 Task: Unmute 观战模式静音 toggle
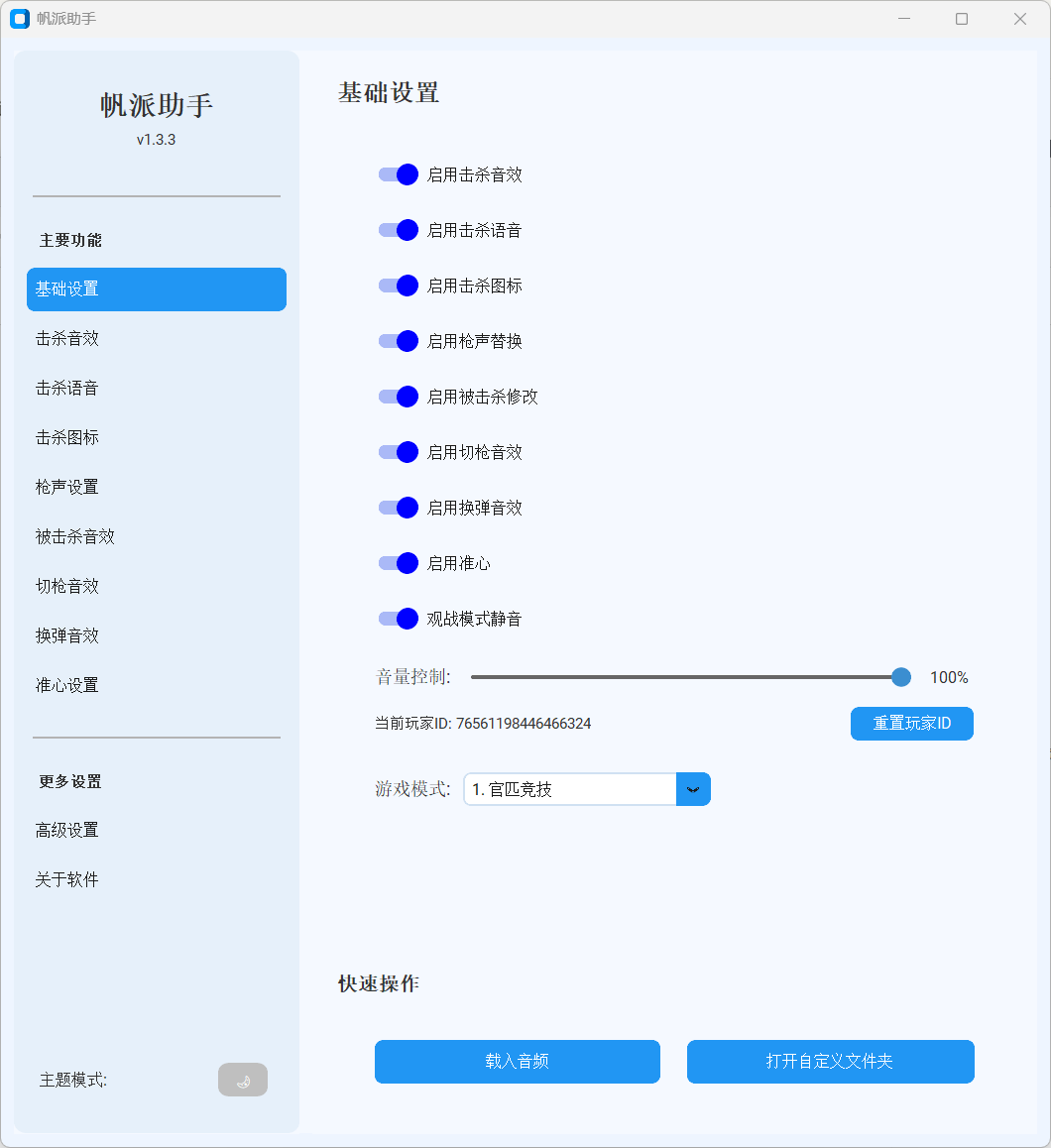pos(398,619)
